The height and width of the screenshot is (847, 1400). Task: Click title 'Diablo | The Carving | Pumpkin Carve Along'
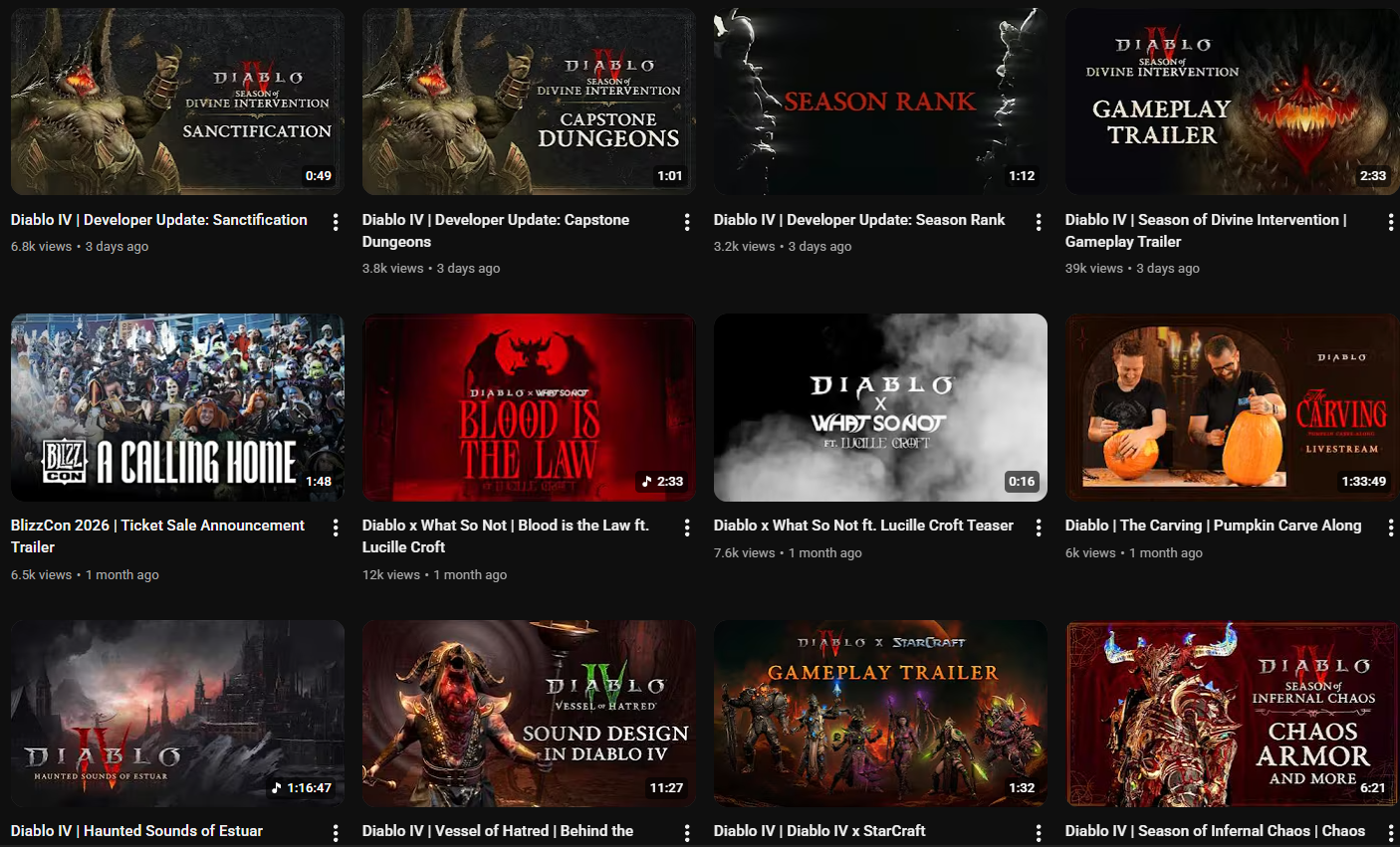tap(1213, 526)
